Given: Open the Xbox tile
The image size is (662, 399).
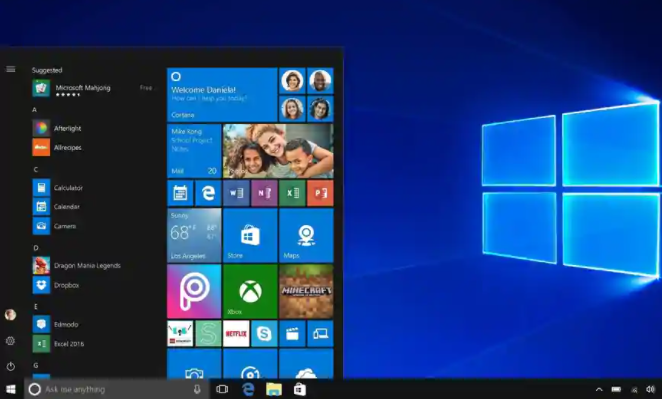Looking at the screenshot, I should click(250, 291).
